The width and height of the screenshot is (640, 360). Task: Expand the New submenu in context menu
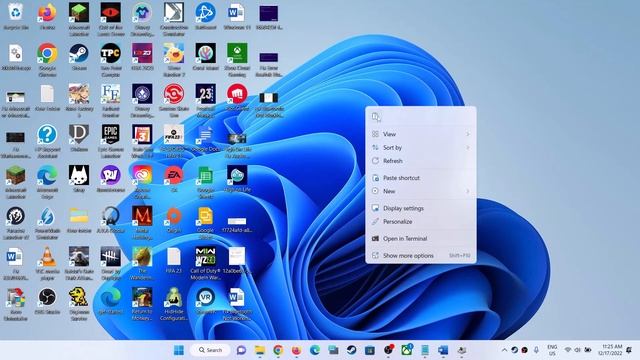(420, 191)
